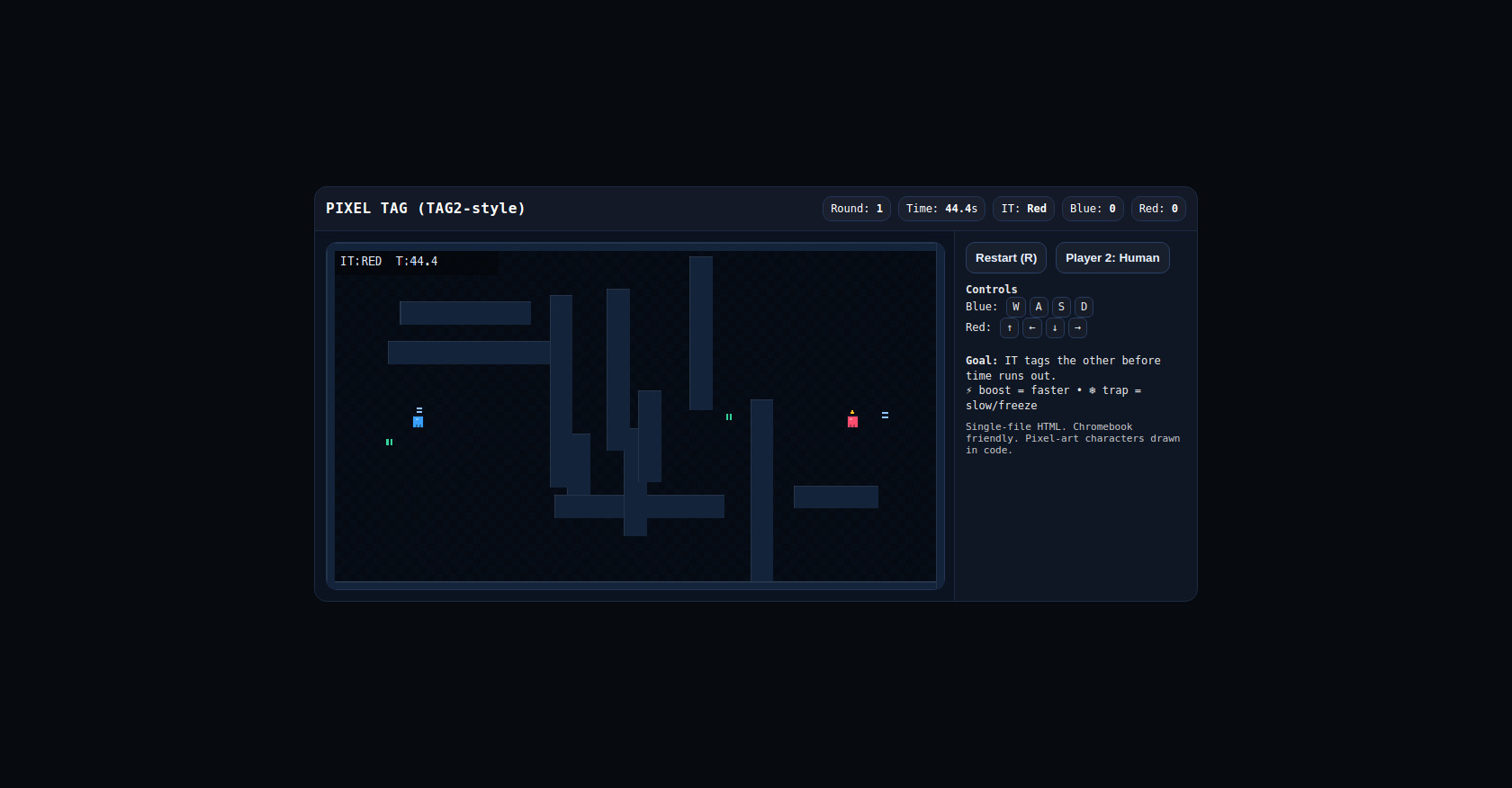
Task: Click the up arrow key for Red
Action: click(1009, 328)
